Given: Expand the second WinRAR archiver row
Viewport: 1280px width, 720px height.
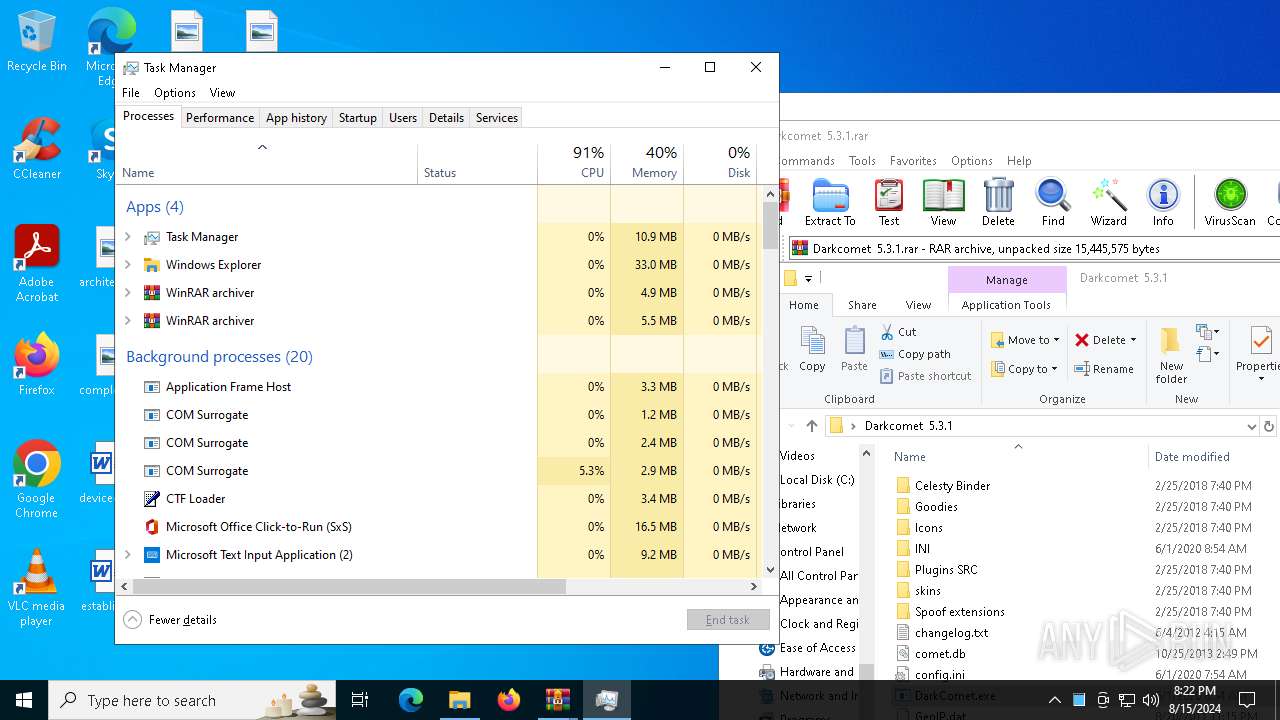Looking at the screenshot, I should [128, 321].
